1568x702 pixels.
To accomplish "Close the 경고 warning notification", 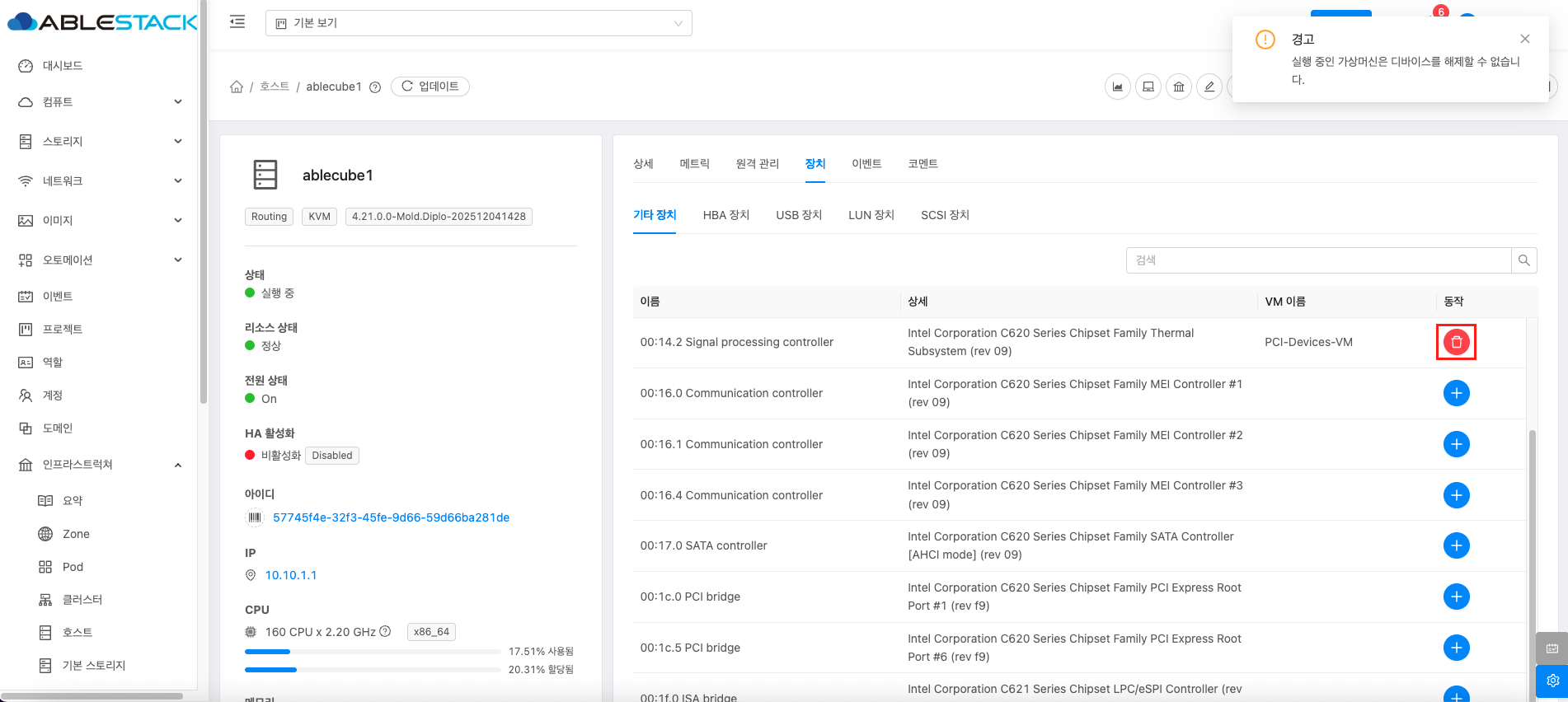I will (x=1524, y=39).
